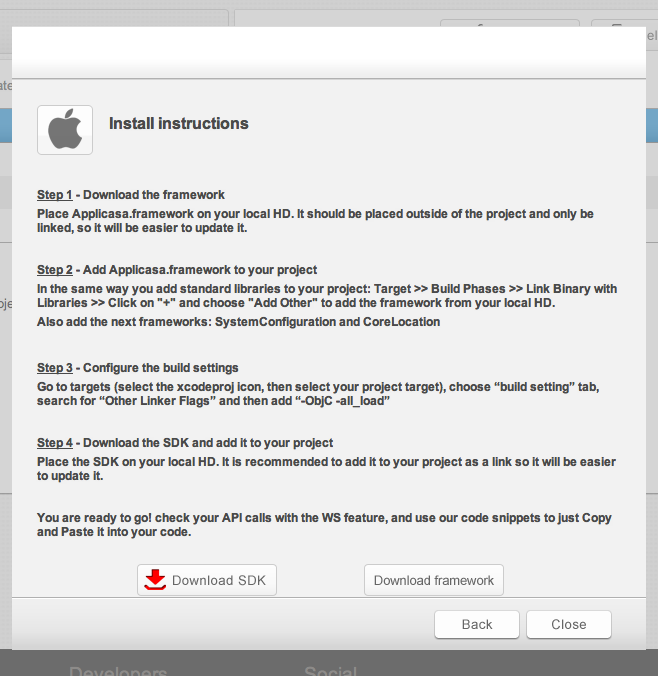The width and height of the screenshot is (658, 676).
Task: Click the underlined Step 2 label
Action: (x=55, y=270)
